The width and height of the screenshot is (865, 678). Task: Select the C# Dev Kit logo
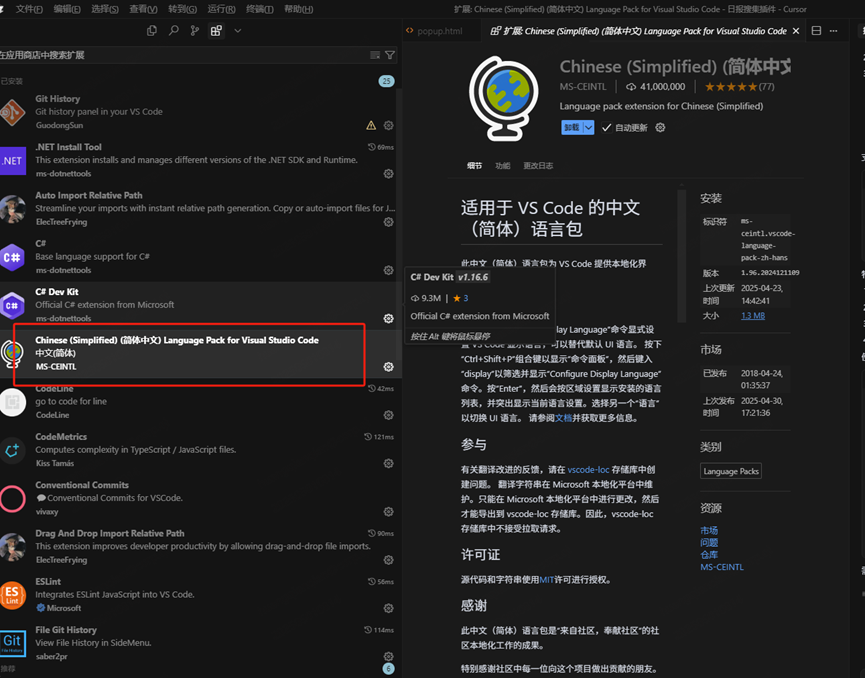point(12,305)
